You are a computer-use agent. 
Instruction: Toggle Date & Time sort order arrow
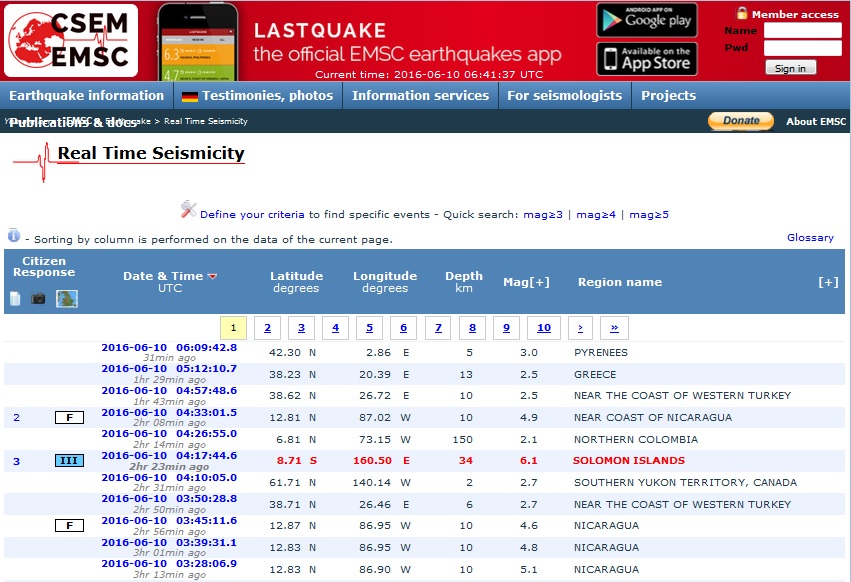(212, 277)
